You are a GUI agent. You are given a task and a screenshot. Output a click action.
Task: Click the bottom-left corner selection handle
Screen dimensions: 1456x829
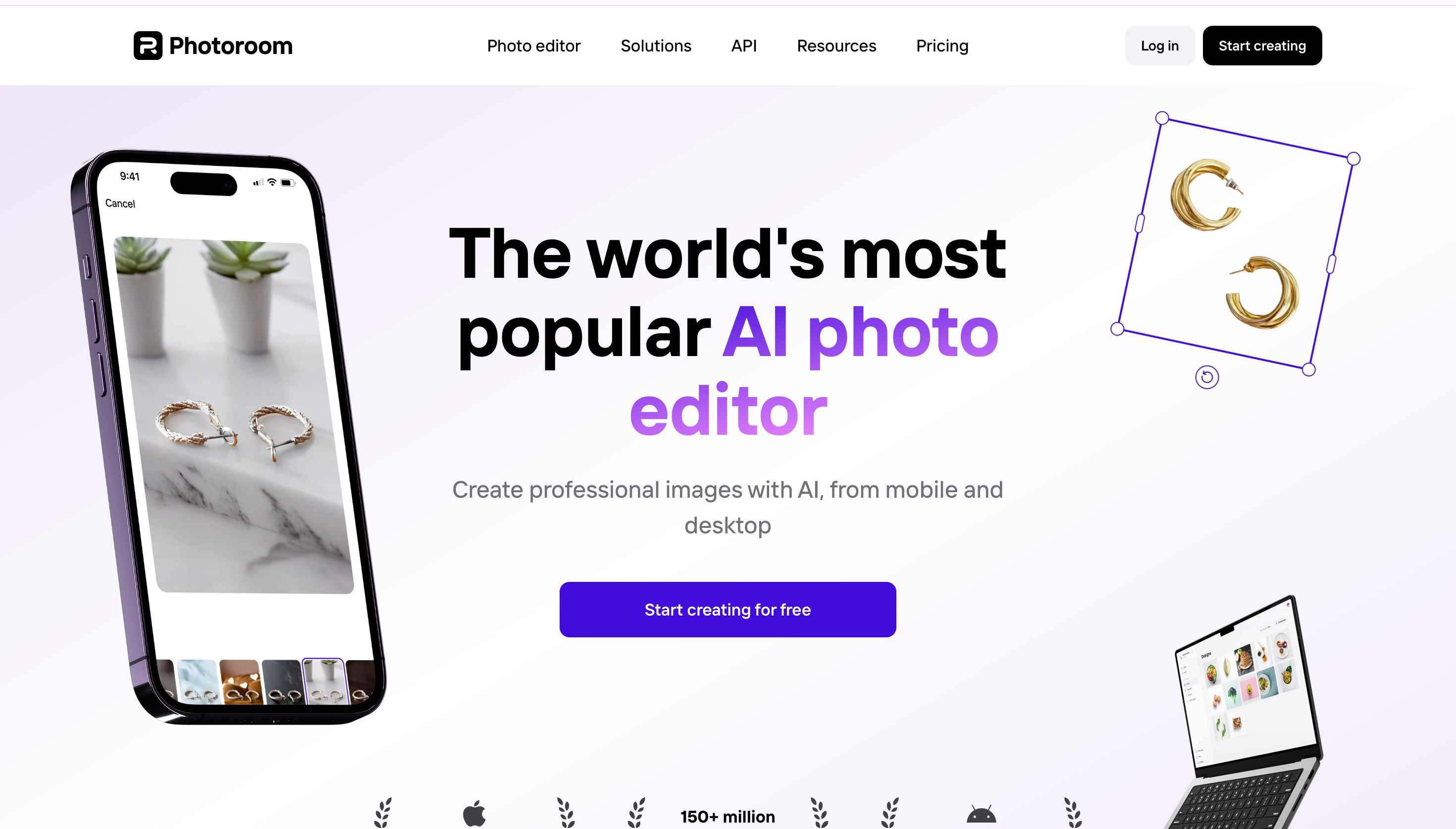pyautogui.click(x=1117, y=328)
